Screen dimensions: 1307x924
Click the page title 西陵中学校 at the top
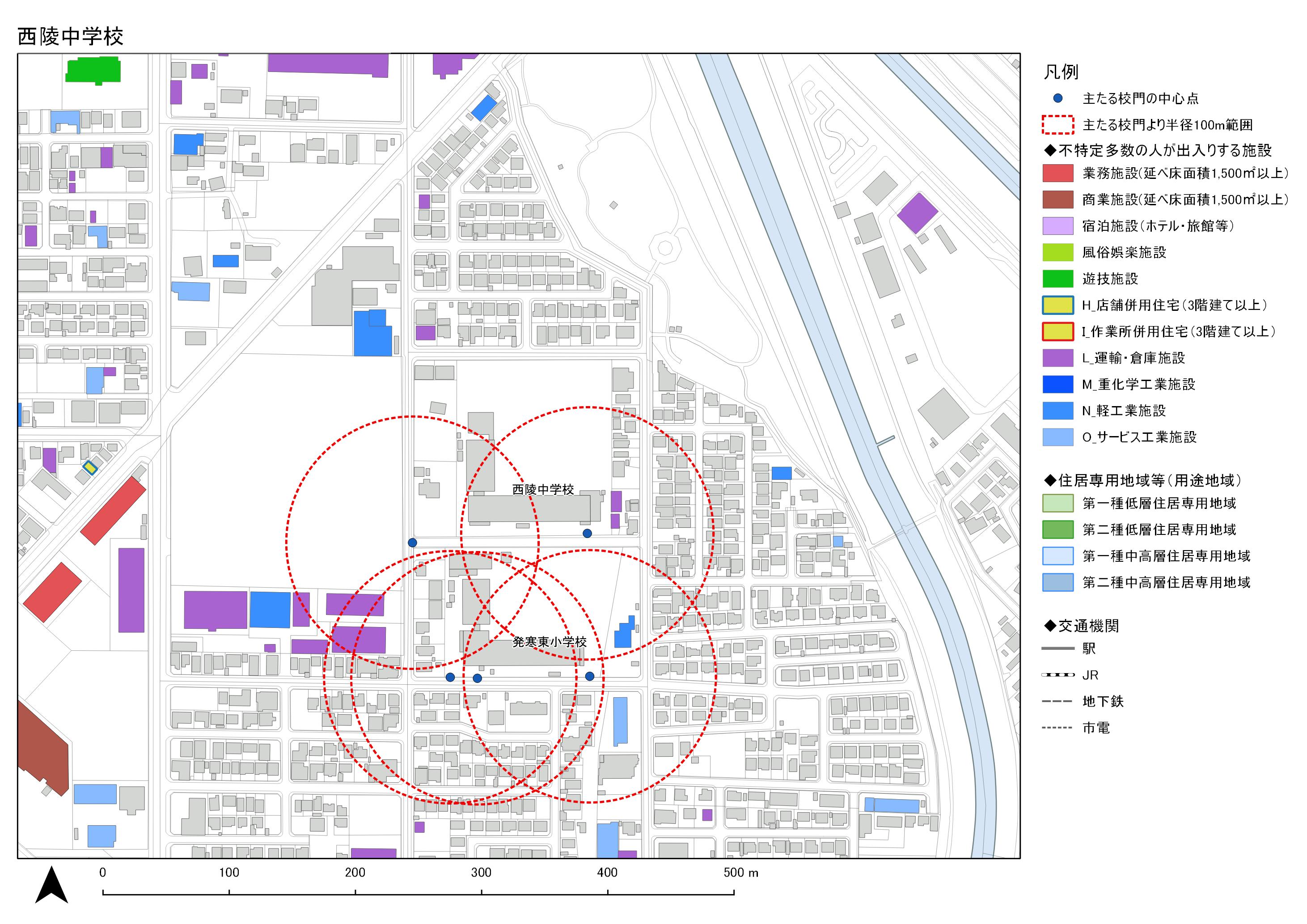71,36
